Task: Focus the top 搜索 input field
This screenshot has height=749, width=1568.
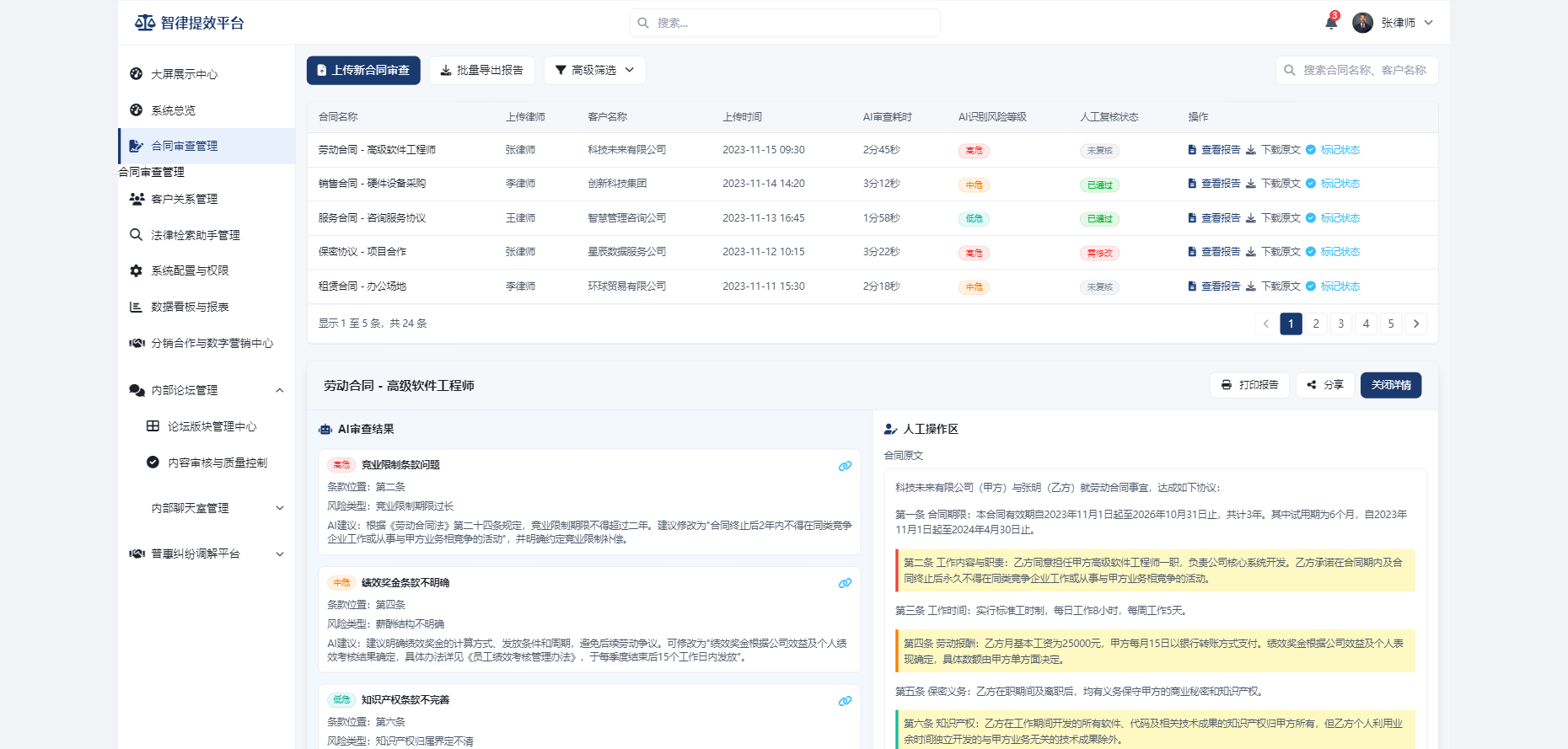Action: (785, 23)
